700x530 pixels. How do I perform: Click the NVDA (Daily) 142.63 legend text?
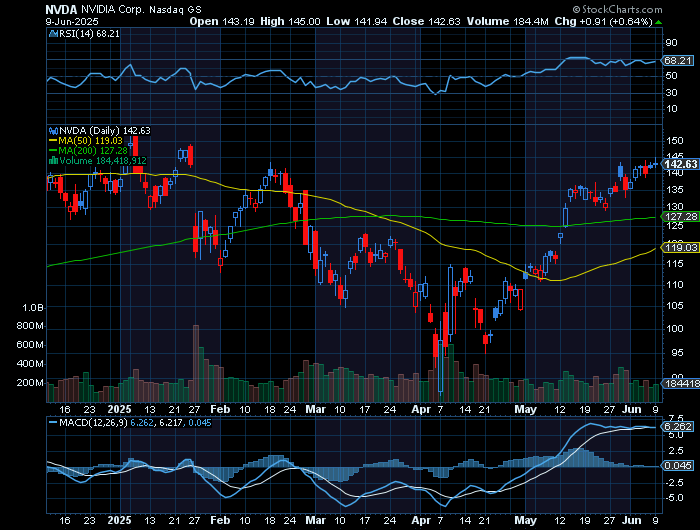(x=105, y=131)
